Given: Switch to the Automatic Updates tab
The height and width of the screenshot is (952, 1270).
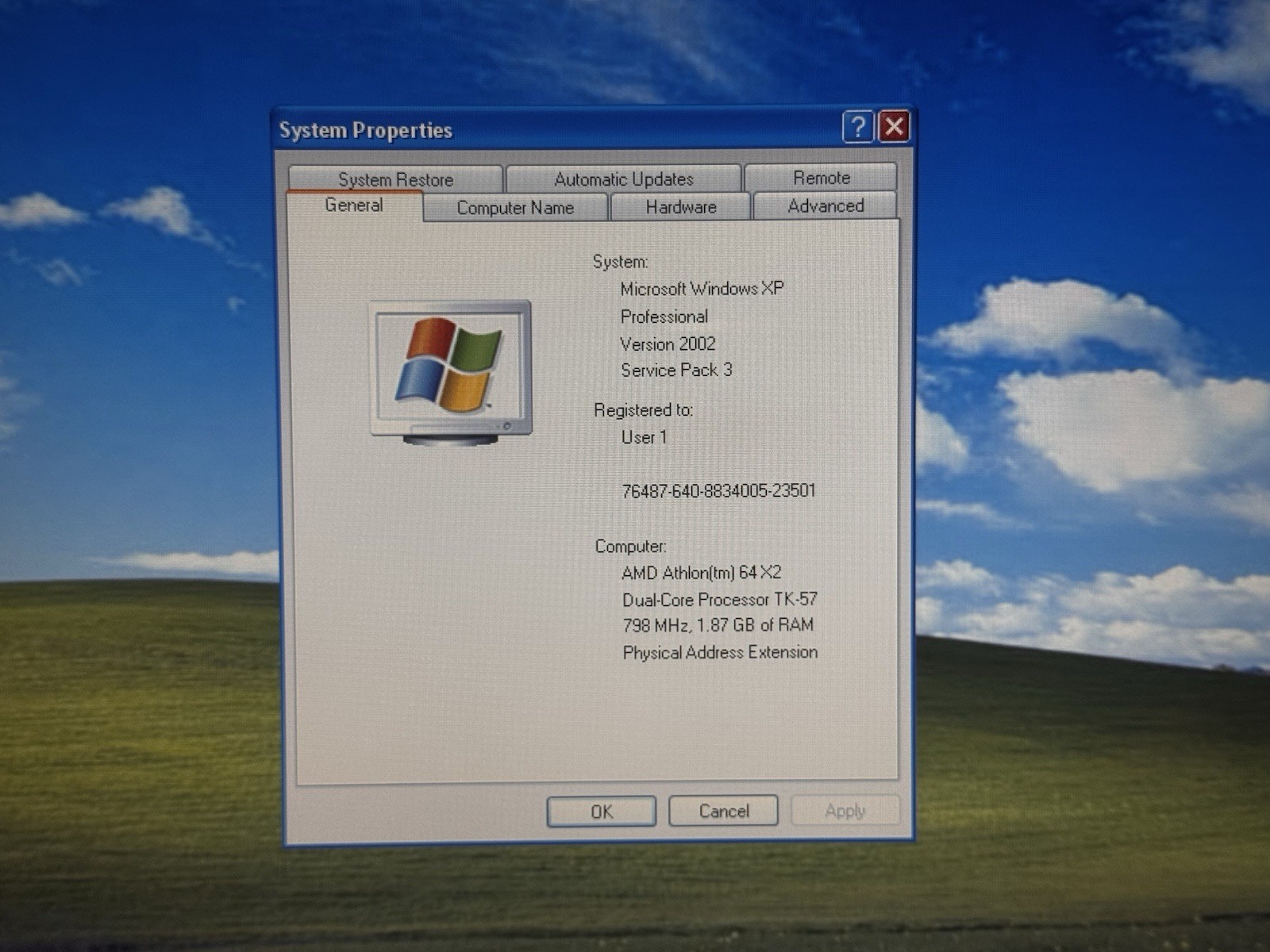Looking at the screenshot, I should click(624, 178).
